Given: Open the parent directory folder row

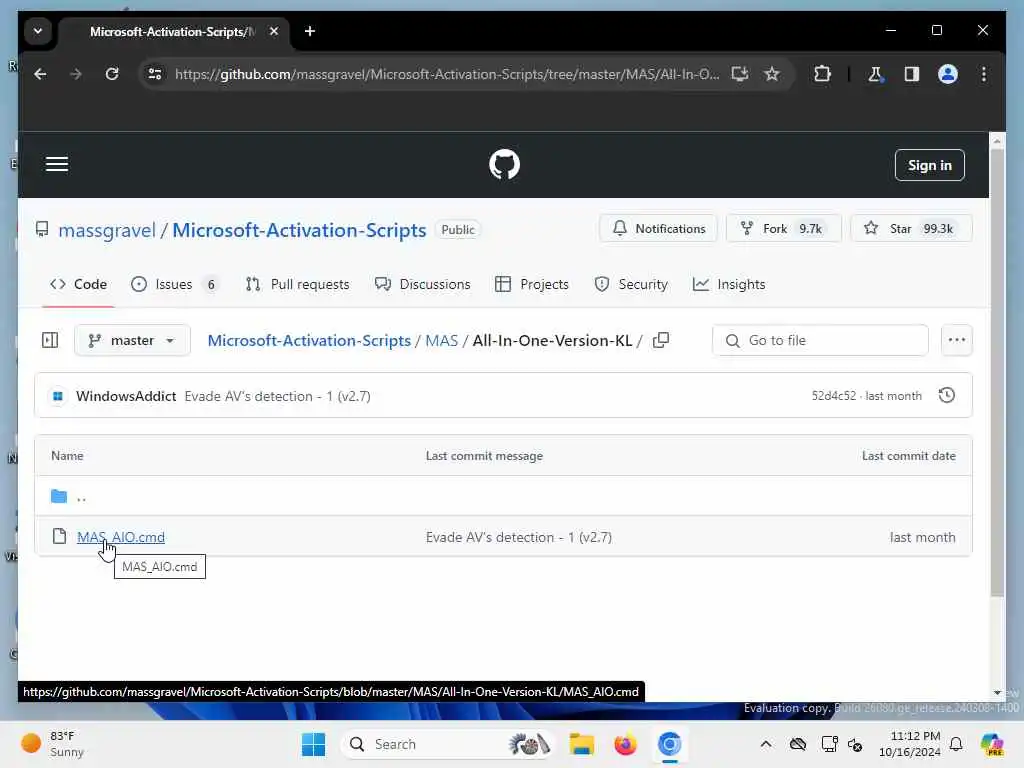Looking at the screenshot, I should 504,496.
